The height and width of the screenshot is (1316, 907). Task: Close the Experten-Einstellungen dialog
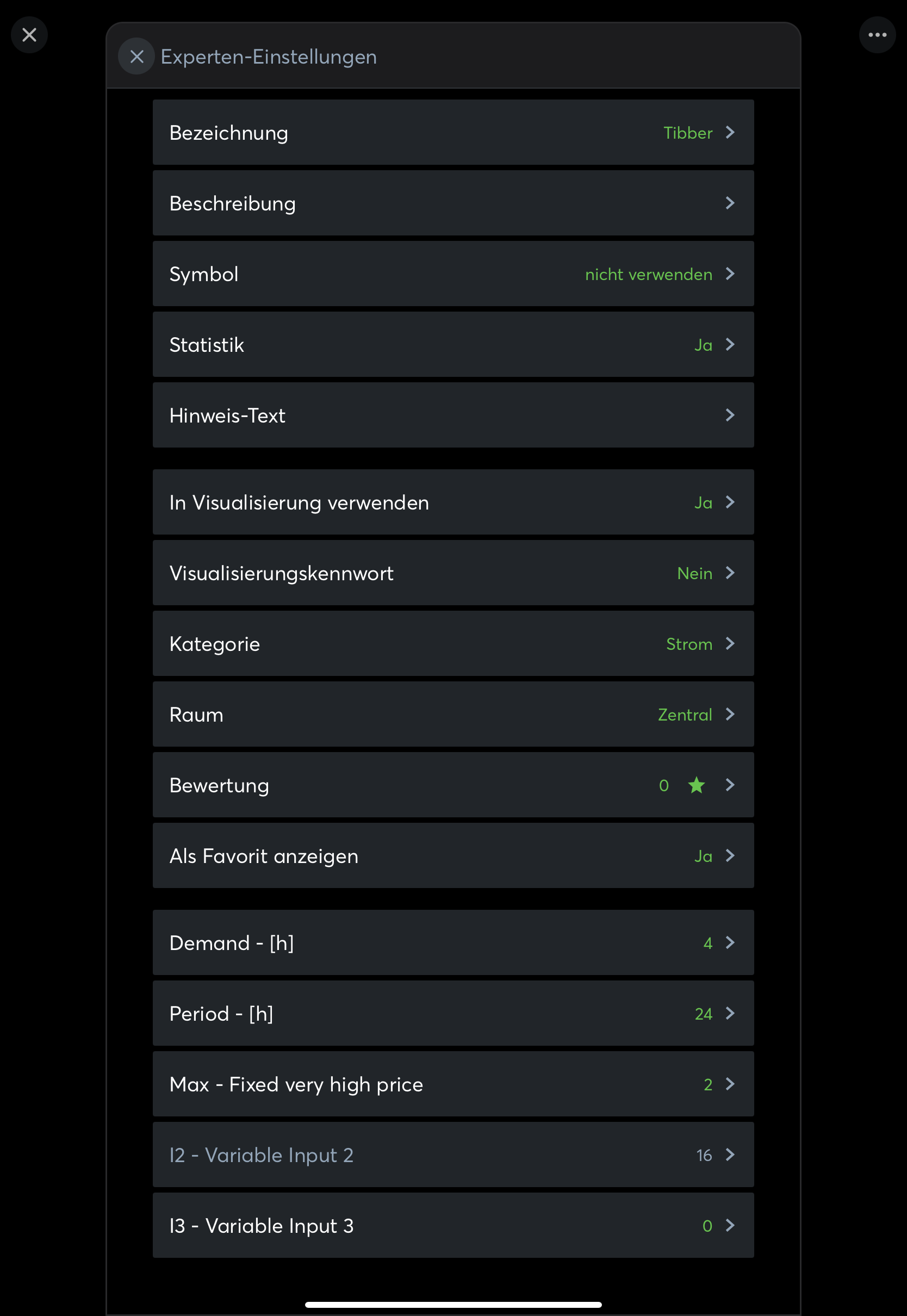tap(136, 56)
